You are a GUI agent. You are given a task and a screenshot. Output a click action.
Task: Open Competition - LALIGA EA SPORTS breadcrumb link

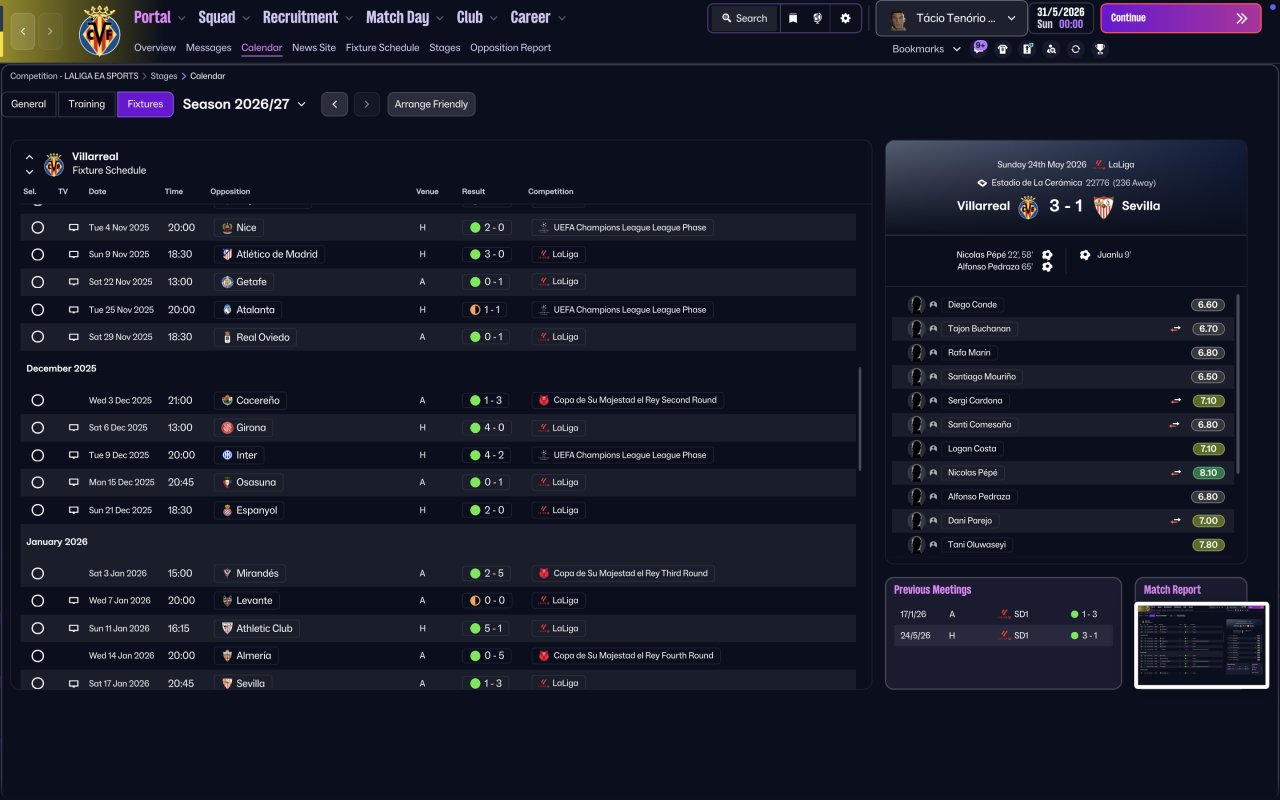(75, 76)
